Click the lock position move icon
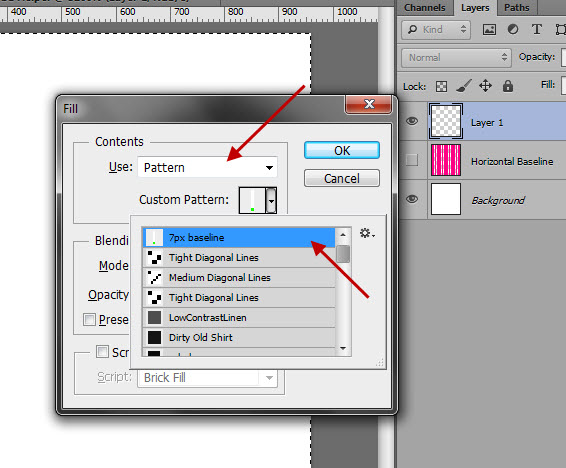Image resolution: width=566 pixels, height=468 pixels. tap(485, 86)
